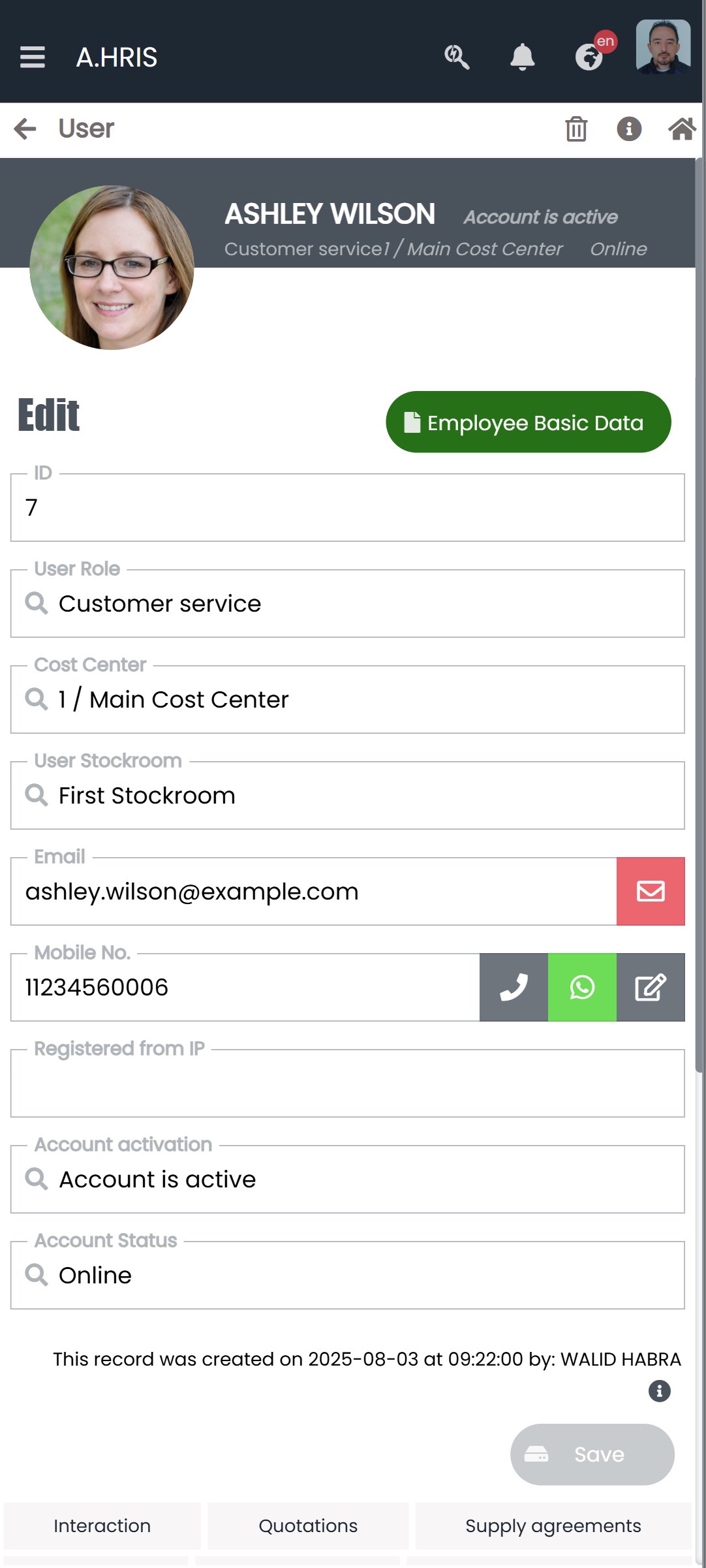The image size is (706, 1568).
Task: Open the search magnifier in the header
Action: (457, 57)
